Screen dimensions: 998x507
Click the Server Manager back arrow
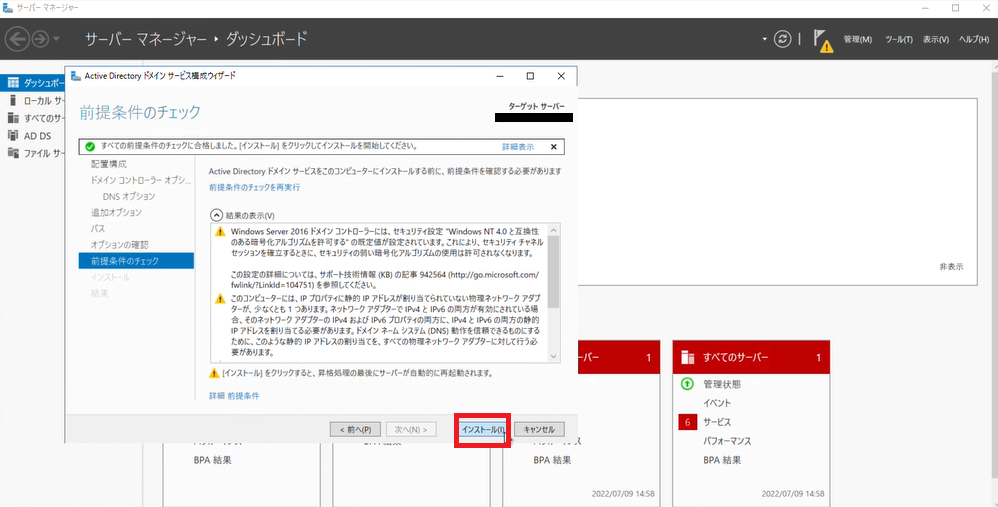tap(17, 39)
